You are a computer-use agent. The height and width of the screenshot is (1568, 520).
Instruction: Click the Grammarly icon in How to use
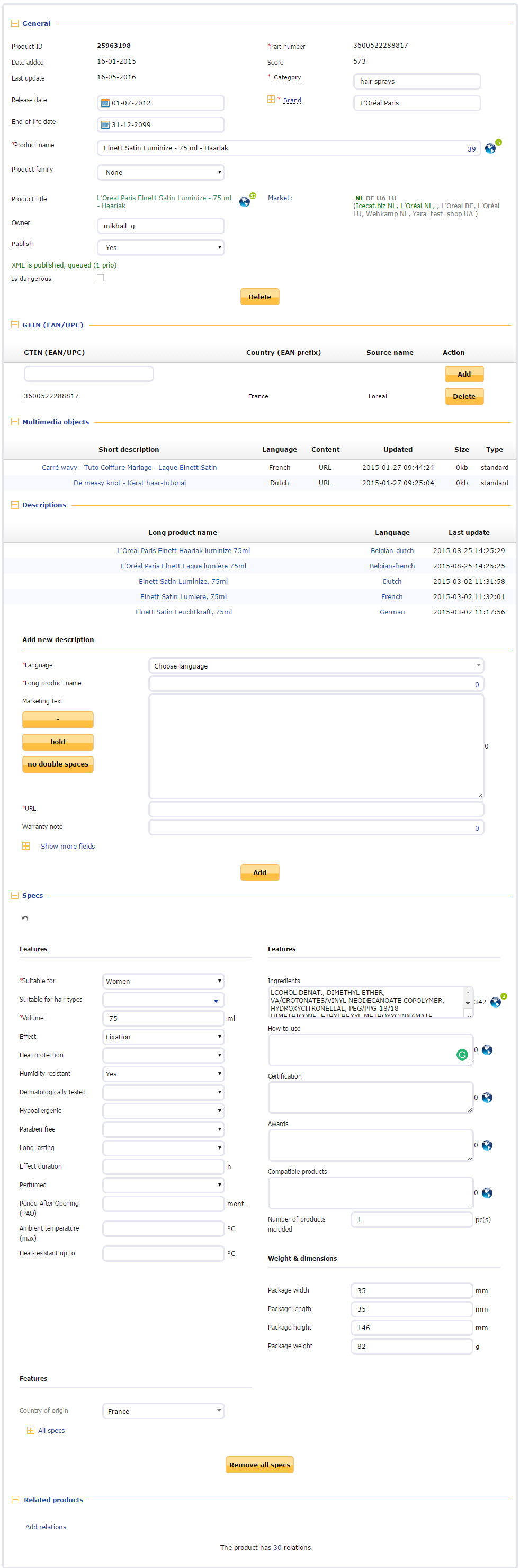click(x=462, y=1055)
